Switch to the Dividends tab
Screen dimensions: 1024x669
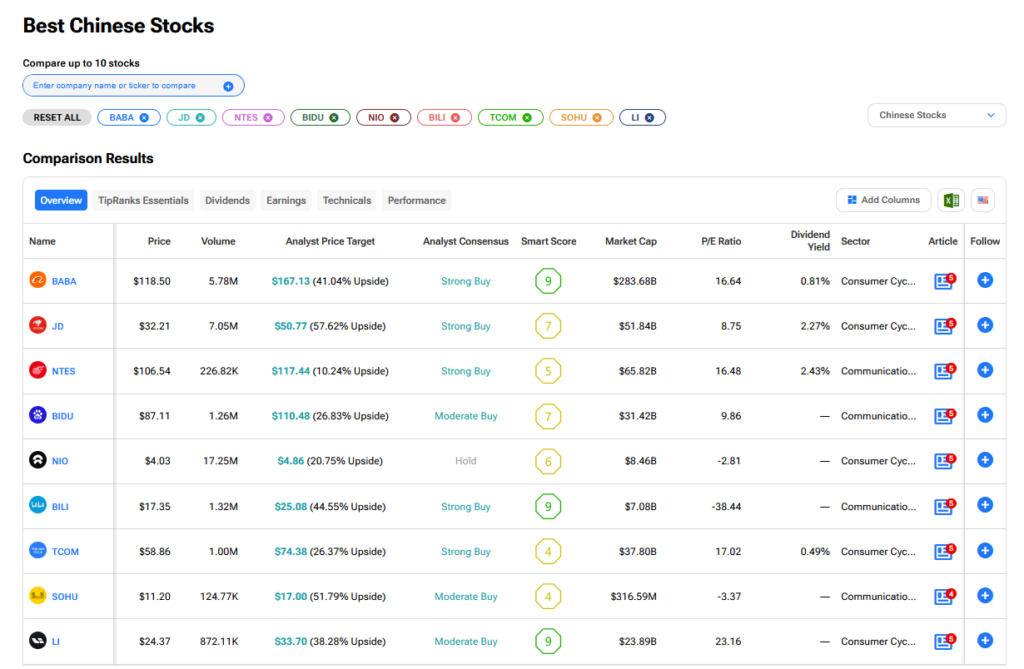pos(227,201)
